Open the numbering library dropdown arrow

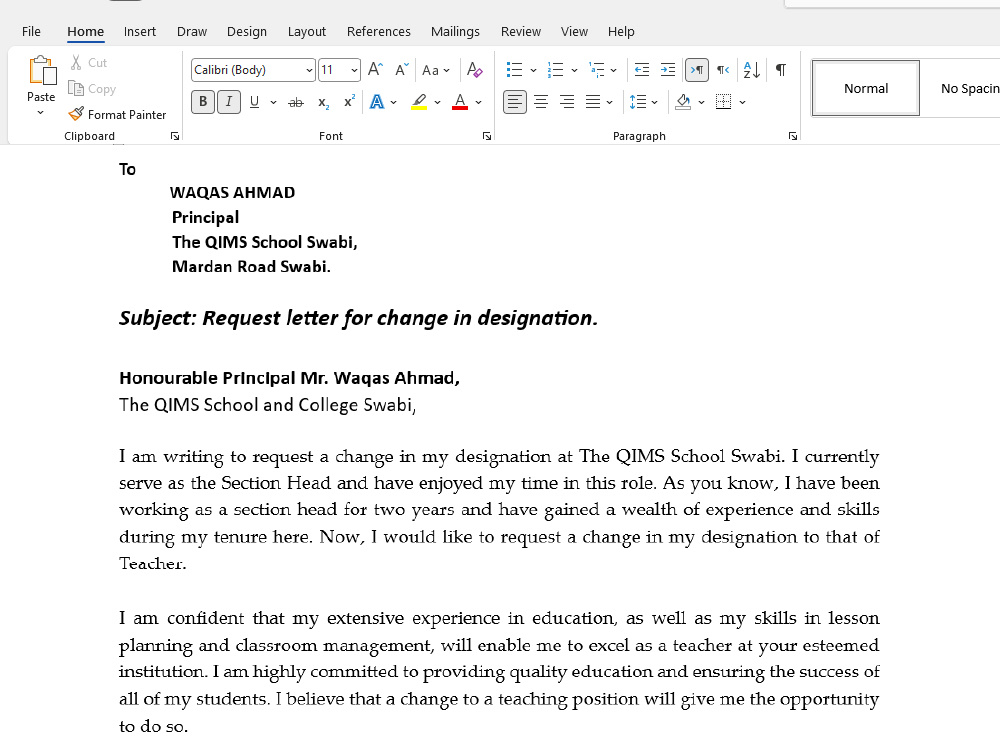574,70
